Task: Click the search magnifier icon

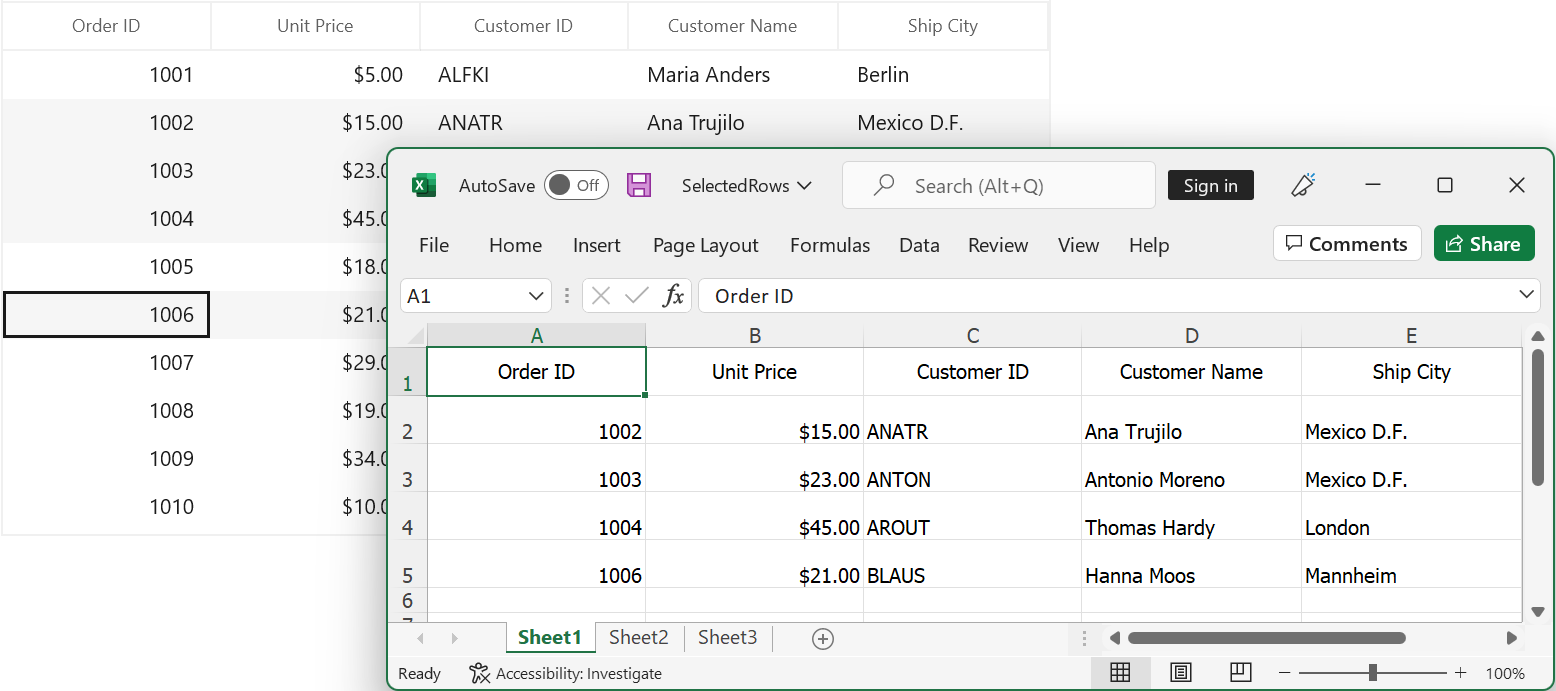Action: pos(884,185)
